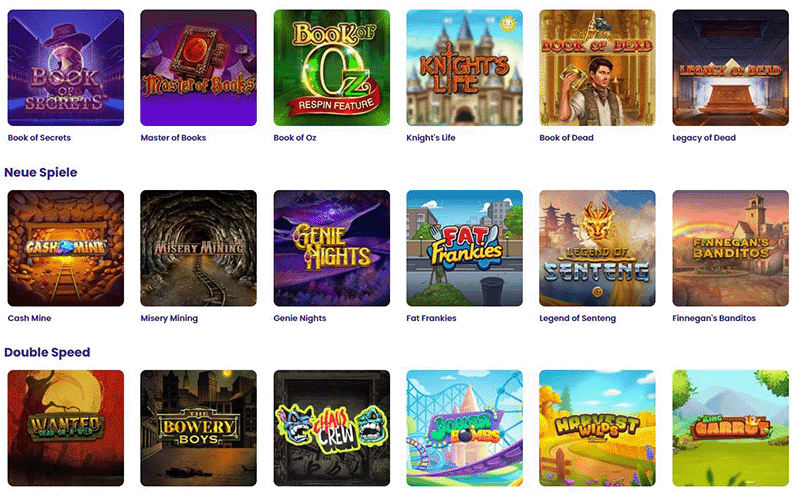Screen dimensions: 800x500
Task: Open the Chaos Crew game tile
Action: pos(332,428)
